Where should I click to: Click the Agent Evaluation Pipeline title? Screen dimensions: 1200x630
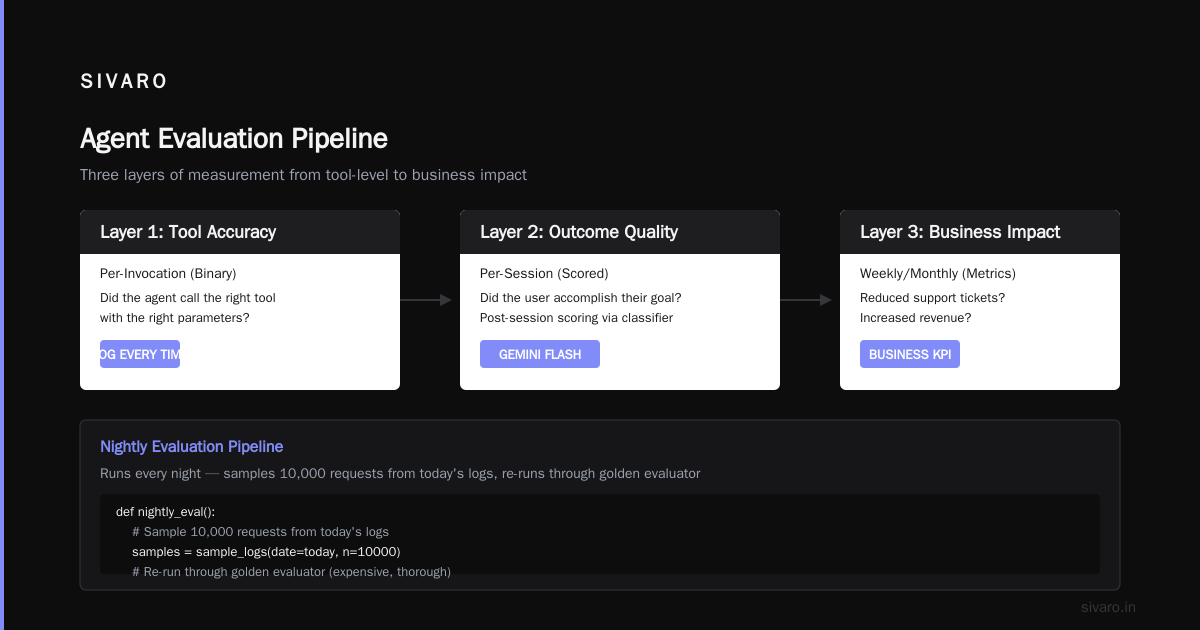pyautogui.click(x=234, y=138)
